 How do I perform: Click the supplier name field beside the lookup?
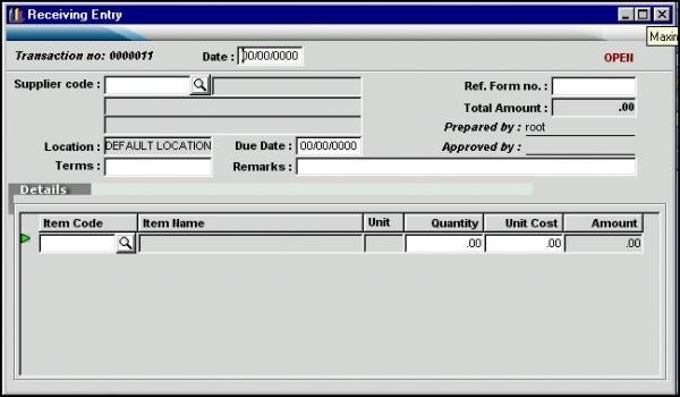[x=287, y=86]
